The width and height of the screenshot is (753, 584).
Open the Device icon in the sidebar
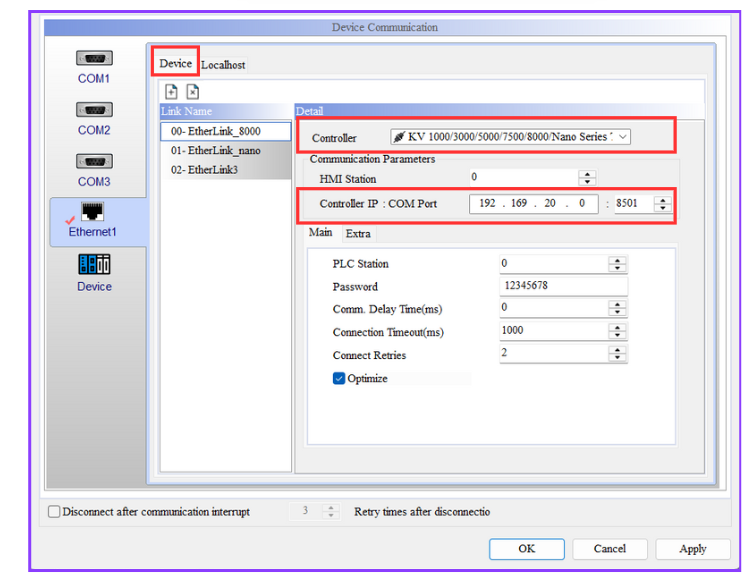pyautogui.click(x=94, y=266)
